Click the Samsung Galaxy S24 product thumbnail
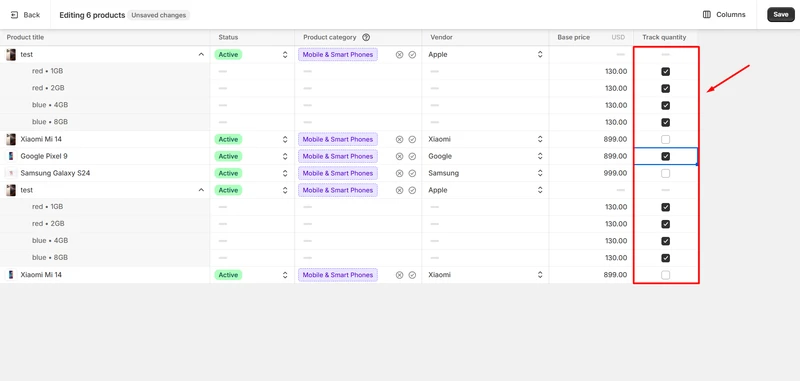 tap(11, 173)
